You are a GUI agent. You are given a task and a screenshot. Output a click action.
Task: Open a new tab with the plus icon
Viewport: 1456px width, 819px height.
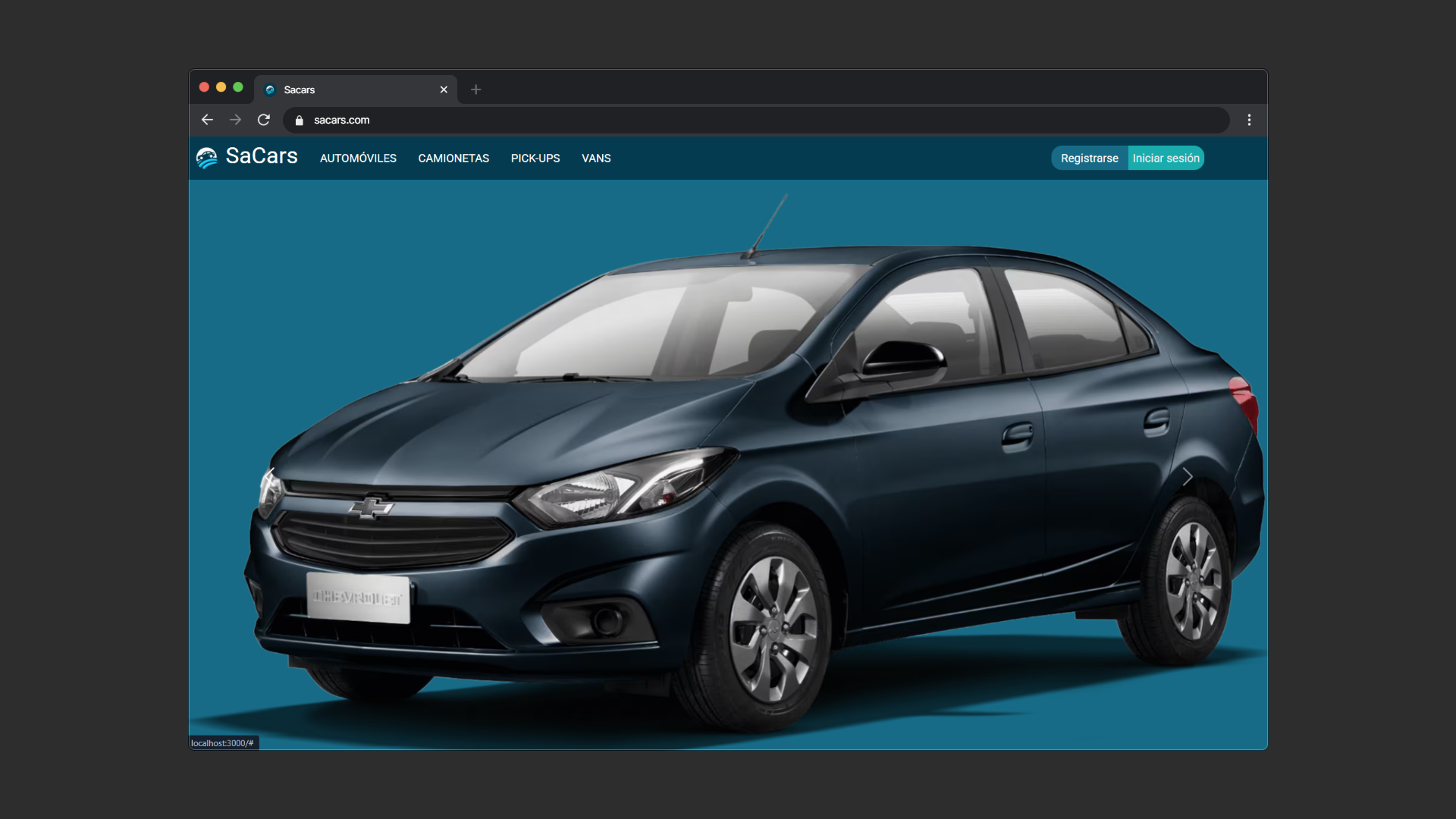[x=475, y=89]
